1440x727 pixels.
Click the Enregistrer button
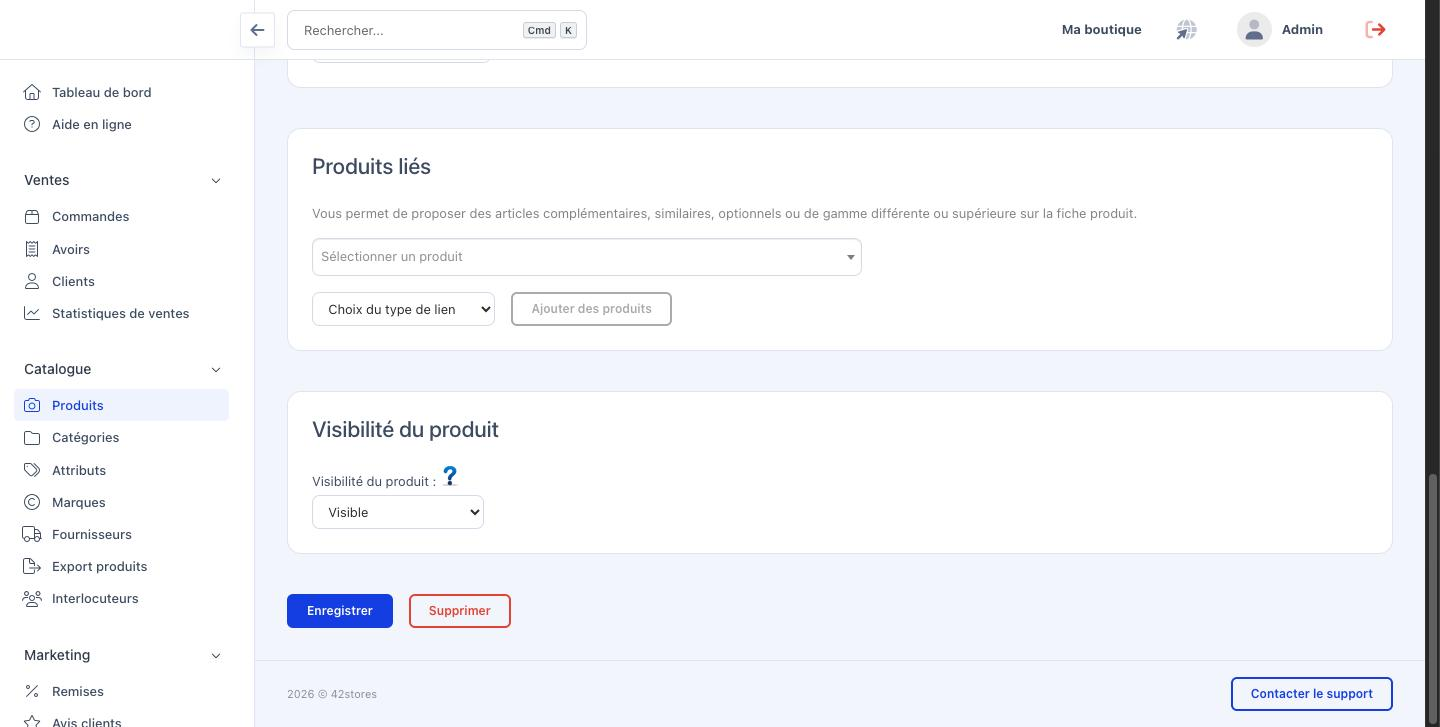(x=340, y=611)
